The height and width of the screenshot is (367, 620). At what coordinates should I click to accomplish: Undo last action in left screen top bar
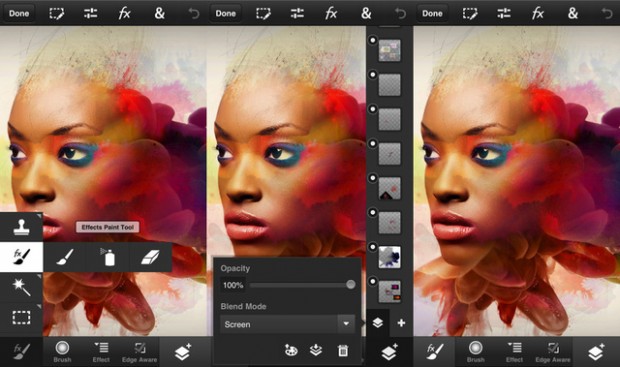click(194, 14)
